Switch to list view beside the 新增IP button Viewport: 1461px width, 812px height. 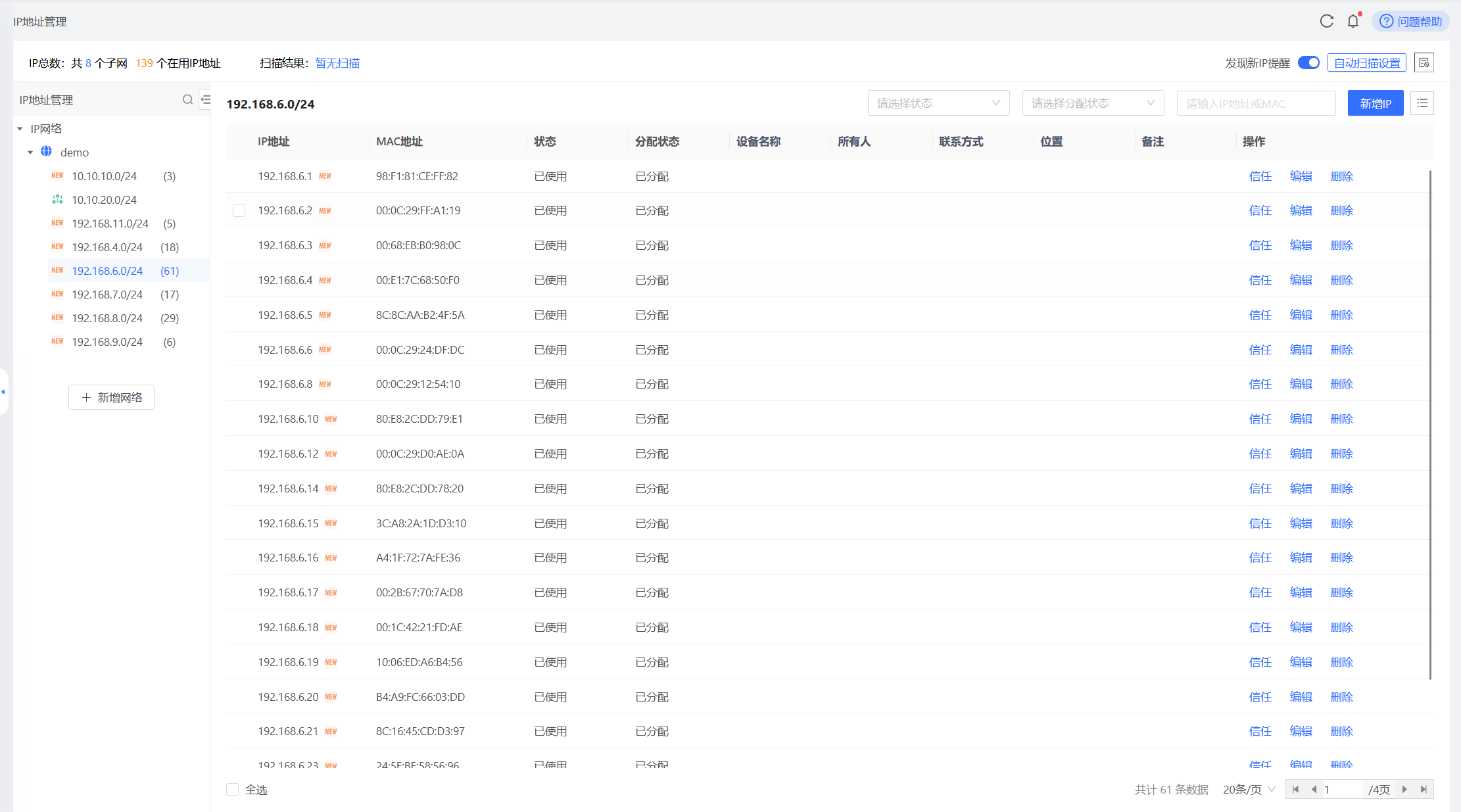(1422, 103)
